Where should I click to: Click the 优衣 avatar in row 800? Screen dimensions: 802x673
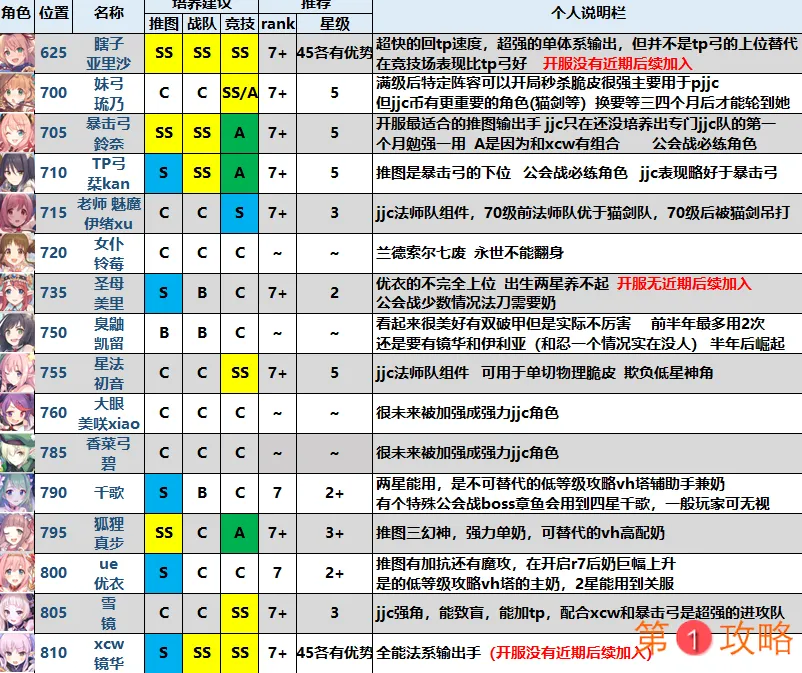(x=17, y=573)
